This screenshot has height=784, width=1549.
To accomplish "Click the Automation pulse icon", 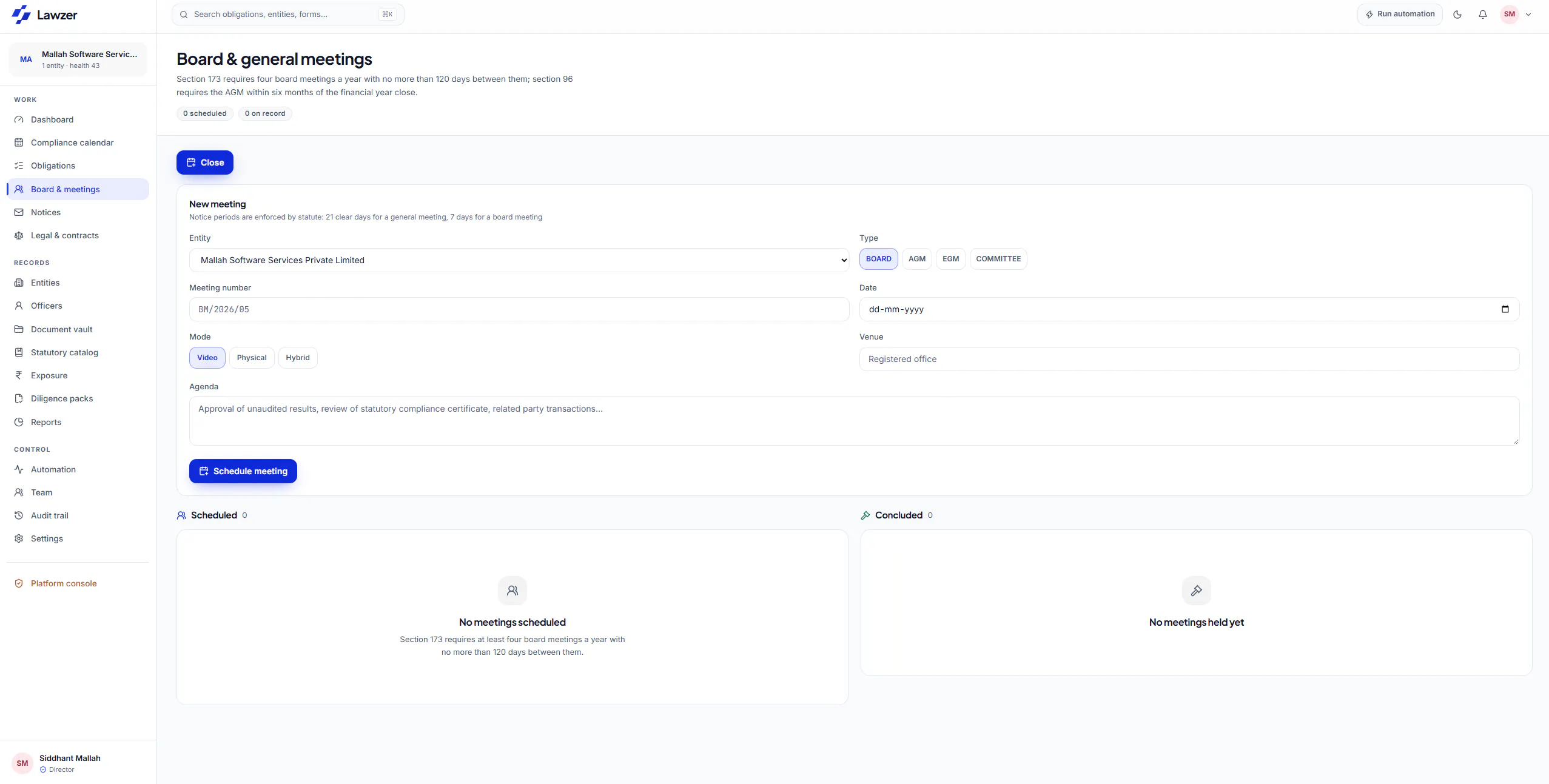I will [19, 469].
